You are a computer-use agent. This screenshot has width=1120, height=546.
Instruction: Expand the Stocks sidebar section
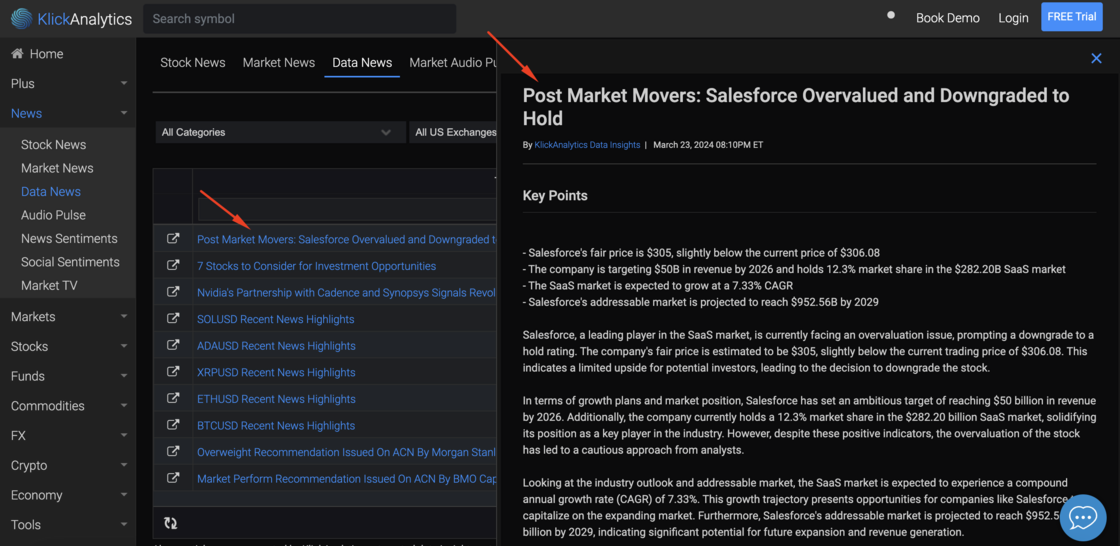click(x=68, y=347)
